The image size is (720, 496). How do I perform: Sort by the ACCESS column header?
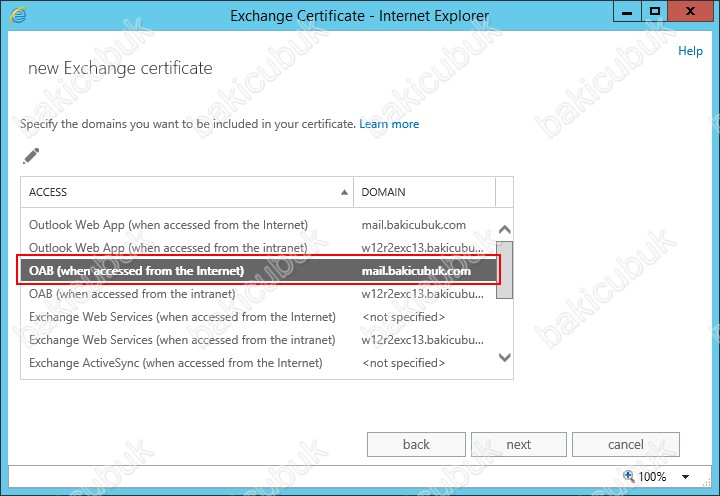[187, 192]
